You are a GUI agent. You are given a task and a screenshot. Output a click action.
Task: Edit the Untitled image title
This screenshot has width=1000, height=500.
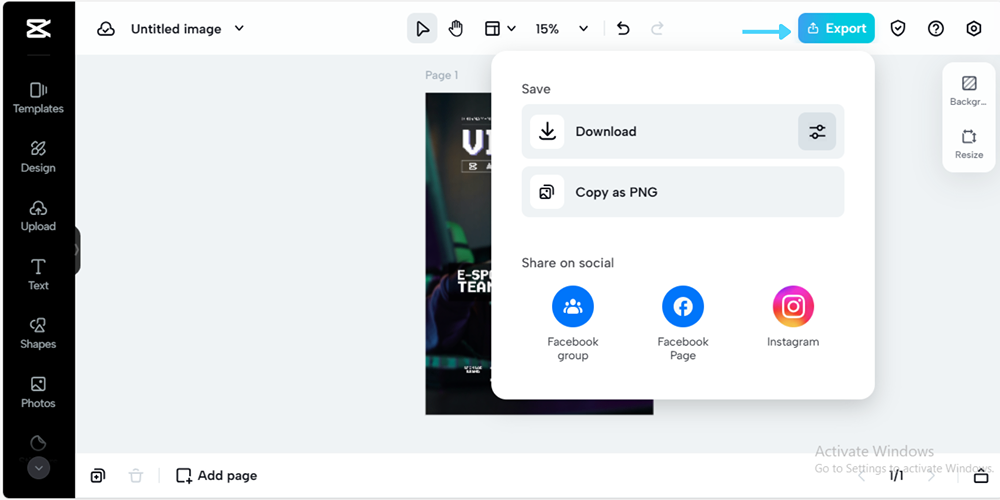pos(176,29)
